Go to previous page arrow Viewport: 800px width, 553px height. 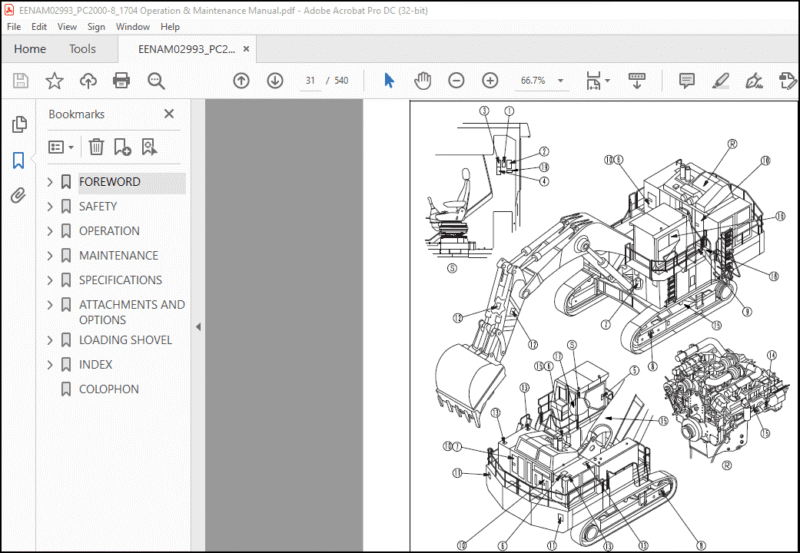click(x=241, y=81)
